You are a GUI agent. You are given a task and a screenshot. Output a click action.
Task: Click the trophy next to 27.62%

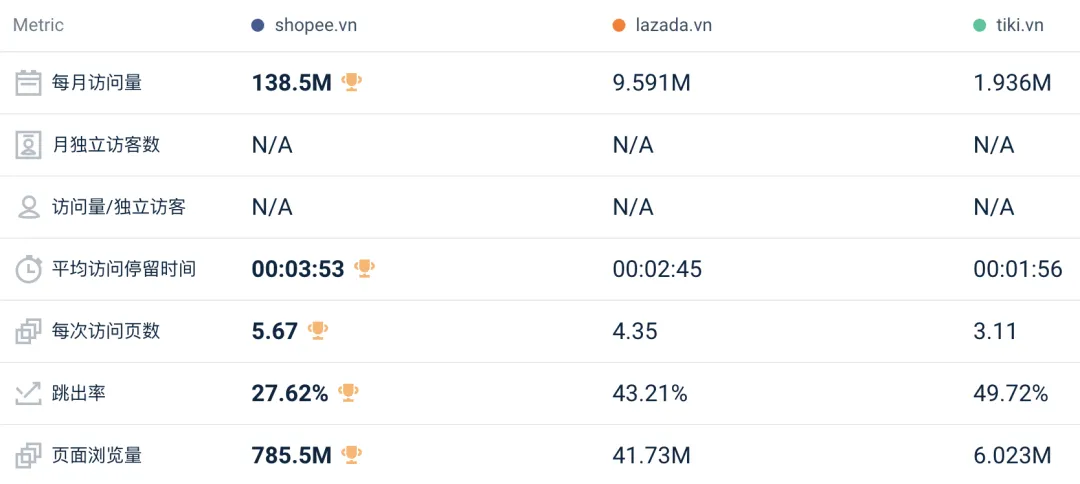[x=348, y=392]
